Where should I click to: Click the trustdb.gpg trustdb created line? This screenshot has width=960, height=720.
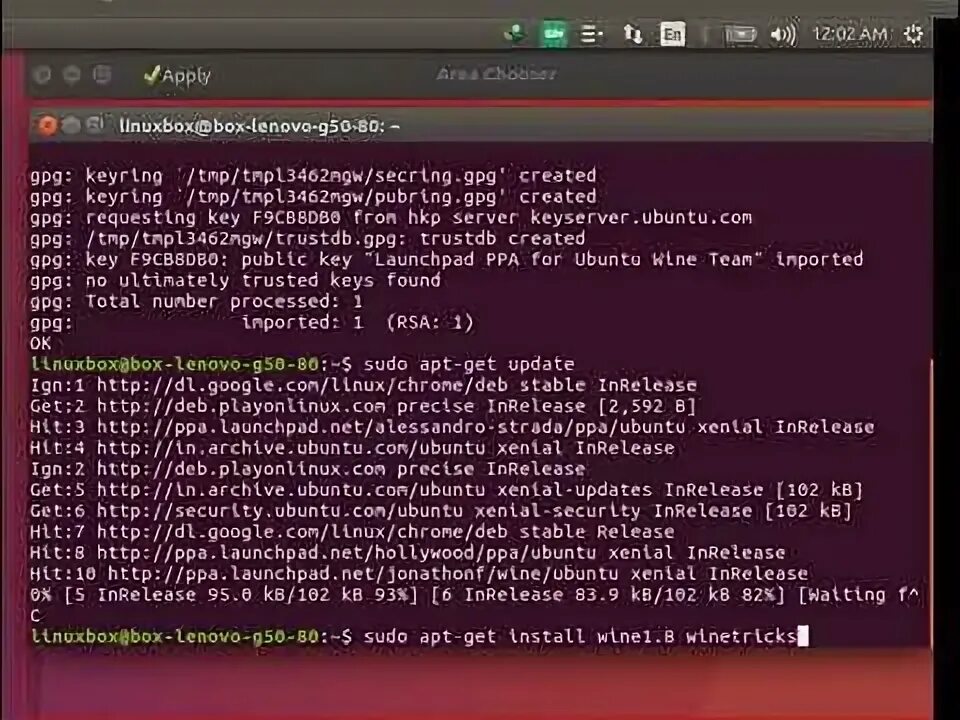pyautogui.click(x=307, y=239)
